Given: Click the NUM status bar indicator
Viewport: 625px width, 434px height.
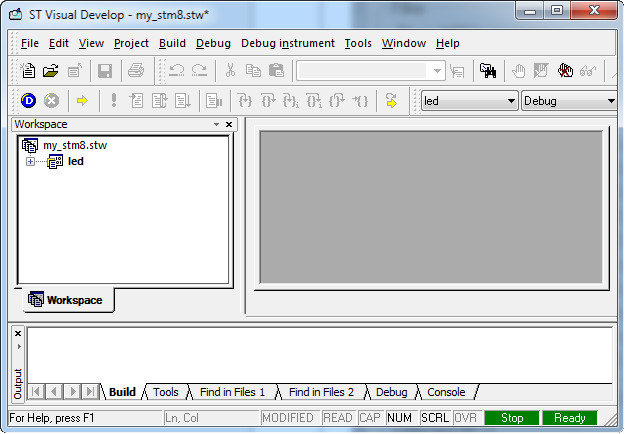Looking at the screenshot, I should [x=399, y=418].
